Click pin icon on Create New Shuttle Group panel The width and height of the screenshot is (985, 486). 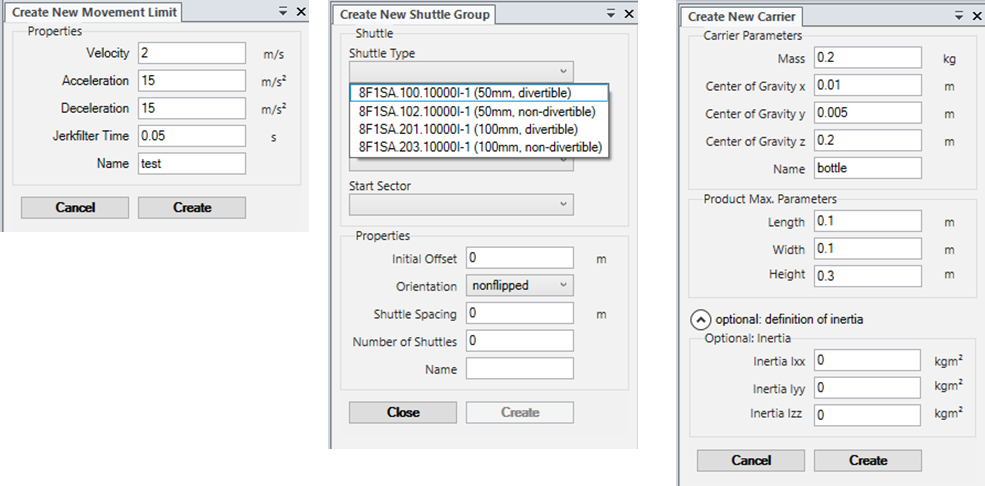coord(611,14)
